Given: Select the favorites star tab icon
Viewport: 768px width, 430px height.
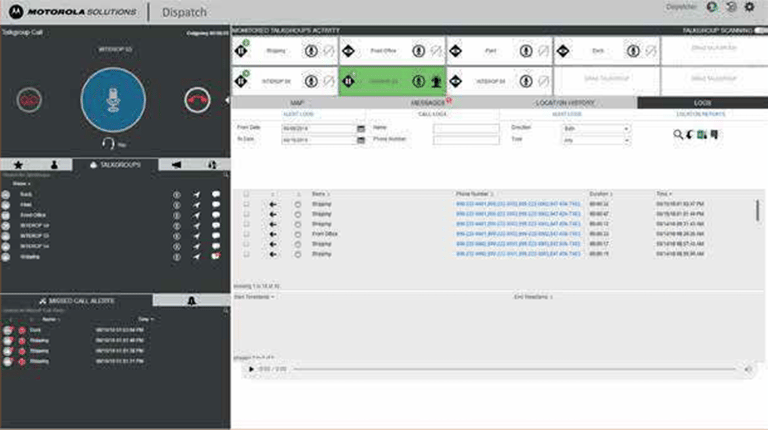Looking at the screenshot, I should click(x=19, y=165).
